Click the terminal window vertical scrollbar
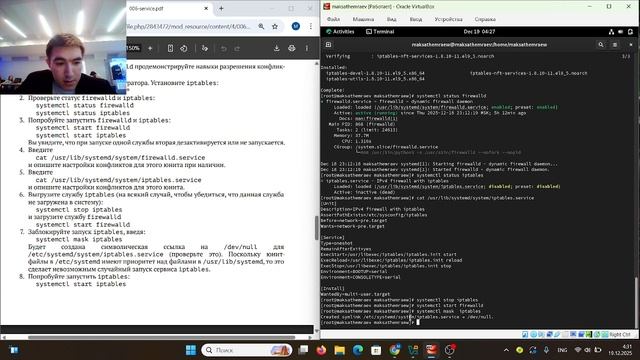640x360 pixels. [636, 302]
